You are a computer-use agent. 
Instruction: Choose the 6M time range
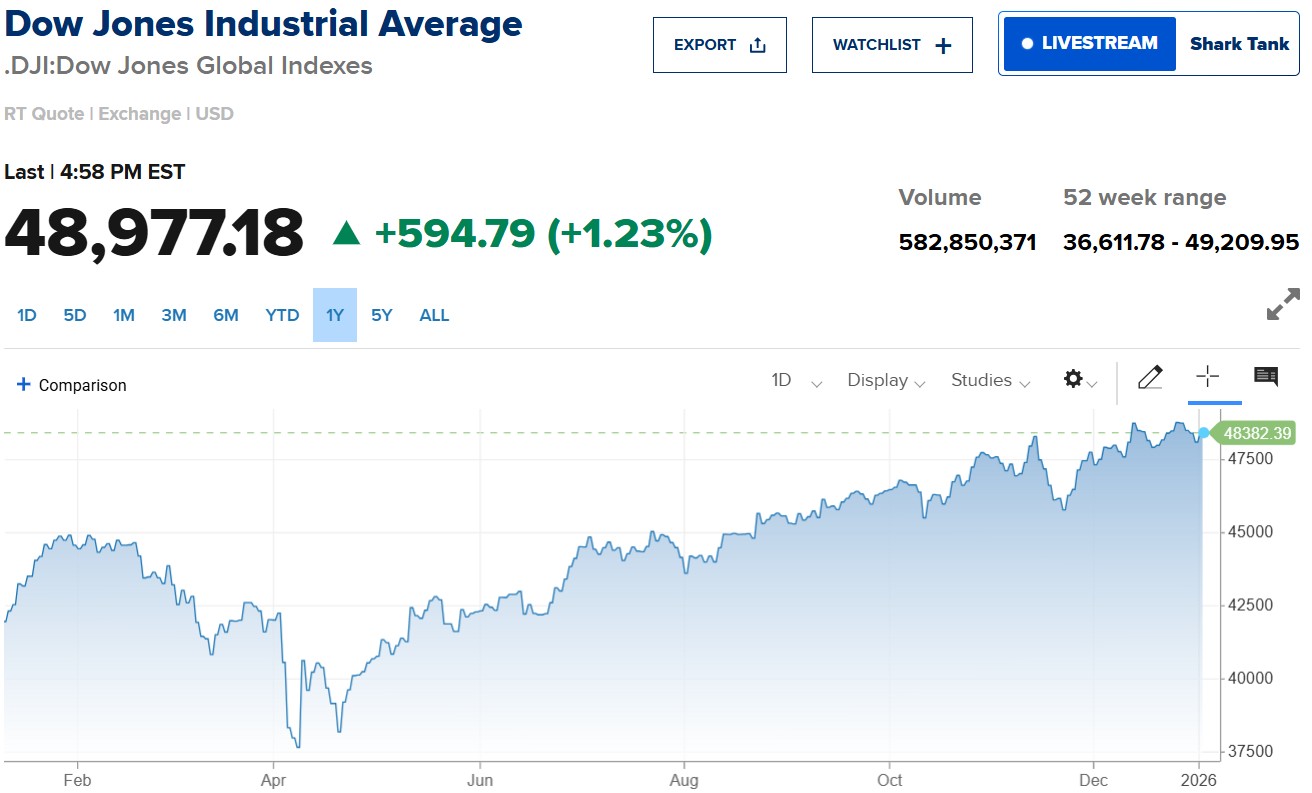pos(226,315)
